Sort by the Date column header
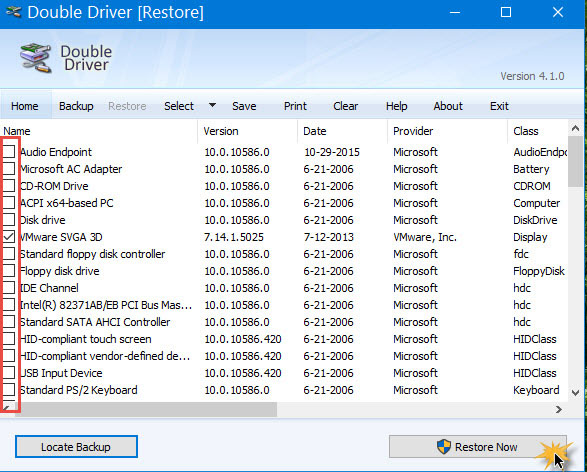 (343, 131)
